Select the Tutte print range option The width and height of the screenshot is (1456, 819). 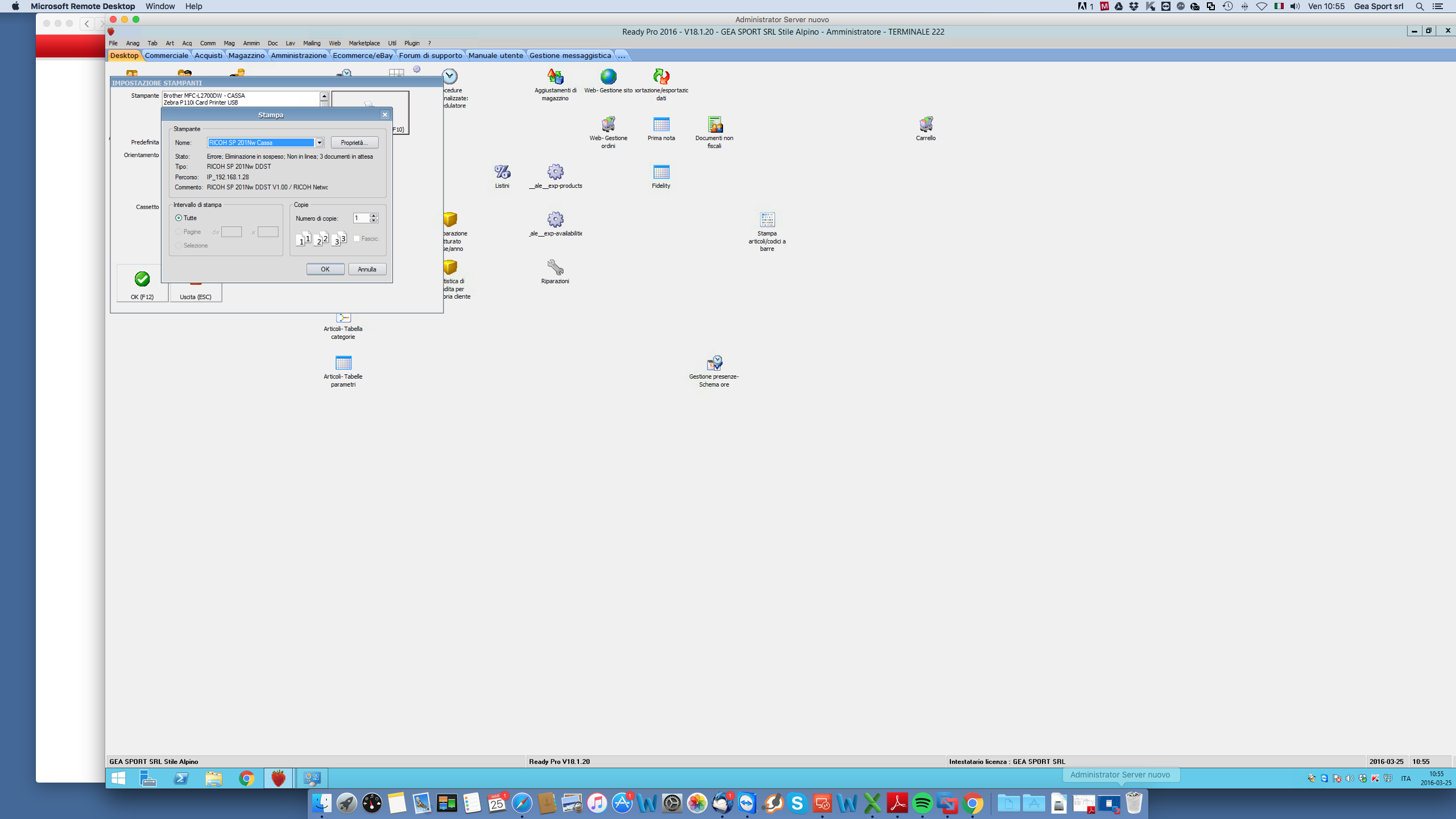[179, 218]
